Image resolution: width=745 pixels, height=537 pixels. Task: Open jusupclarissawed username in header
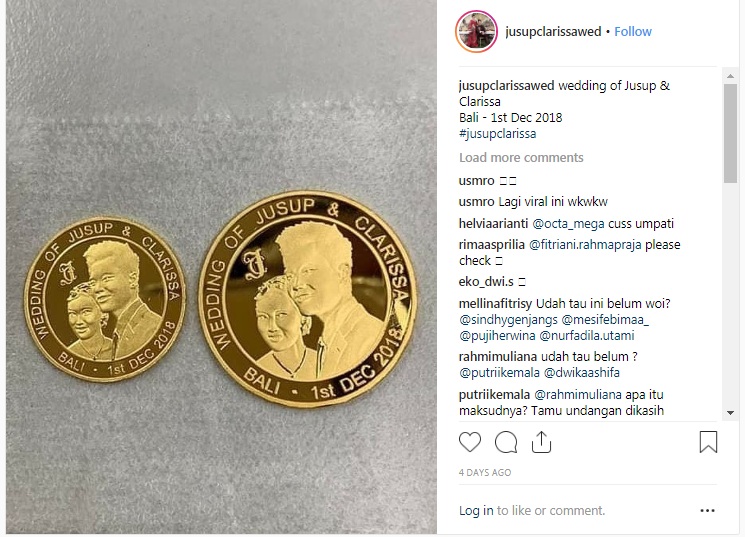pyautogui.click(x=553, y=31)
